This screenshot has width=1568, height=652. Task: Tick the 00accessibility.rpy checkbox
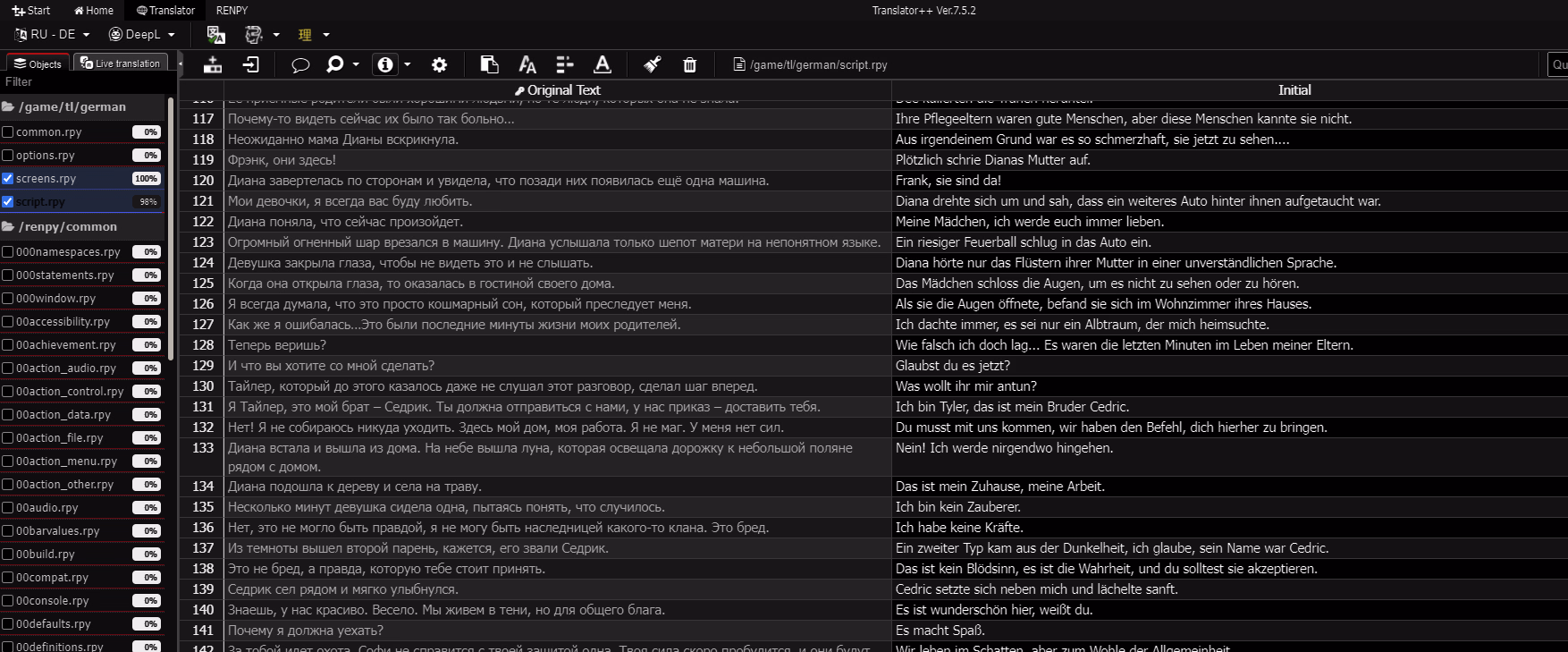click(8, 321)
